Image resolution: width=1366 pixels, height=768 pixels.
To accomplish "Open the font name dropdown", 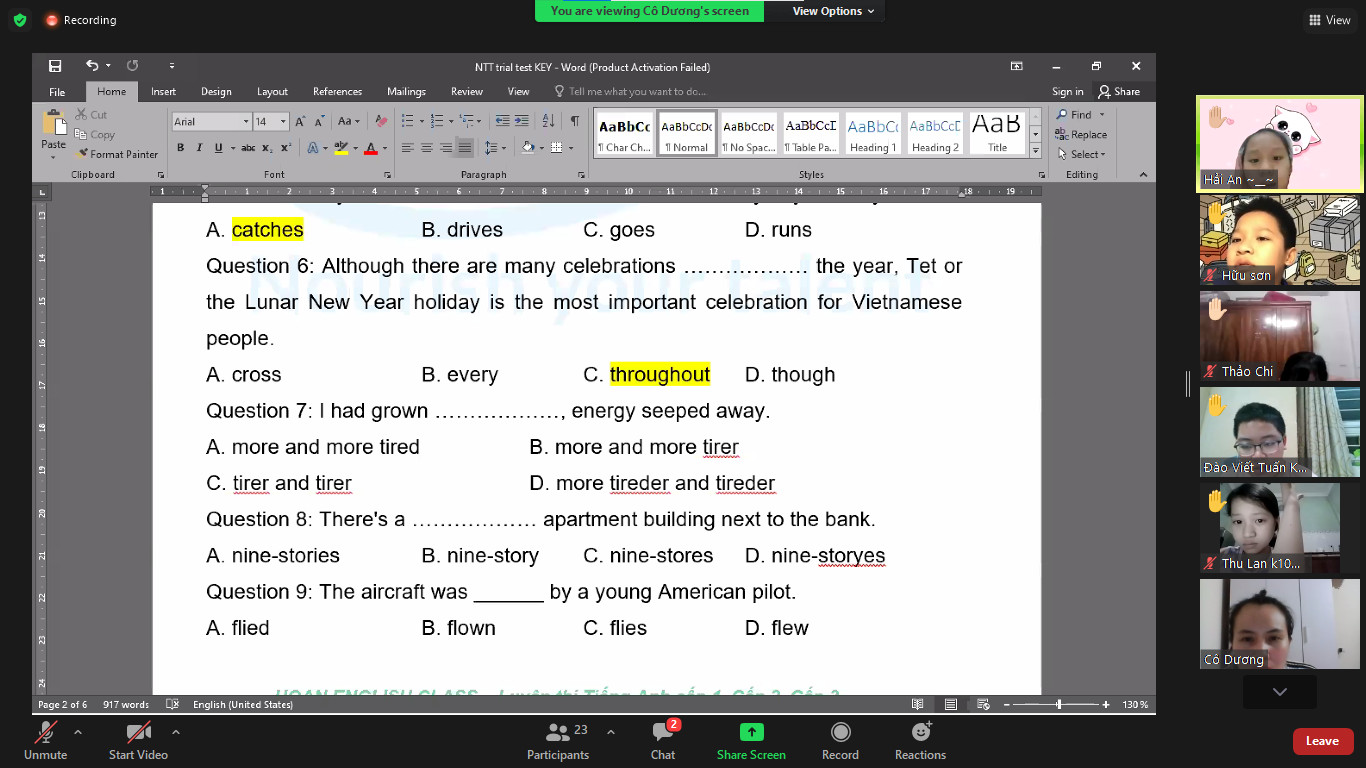I will (246, 122).
